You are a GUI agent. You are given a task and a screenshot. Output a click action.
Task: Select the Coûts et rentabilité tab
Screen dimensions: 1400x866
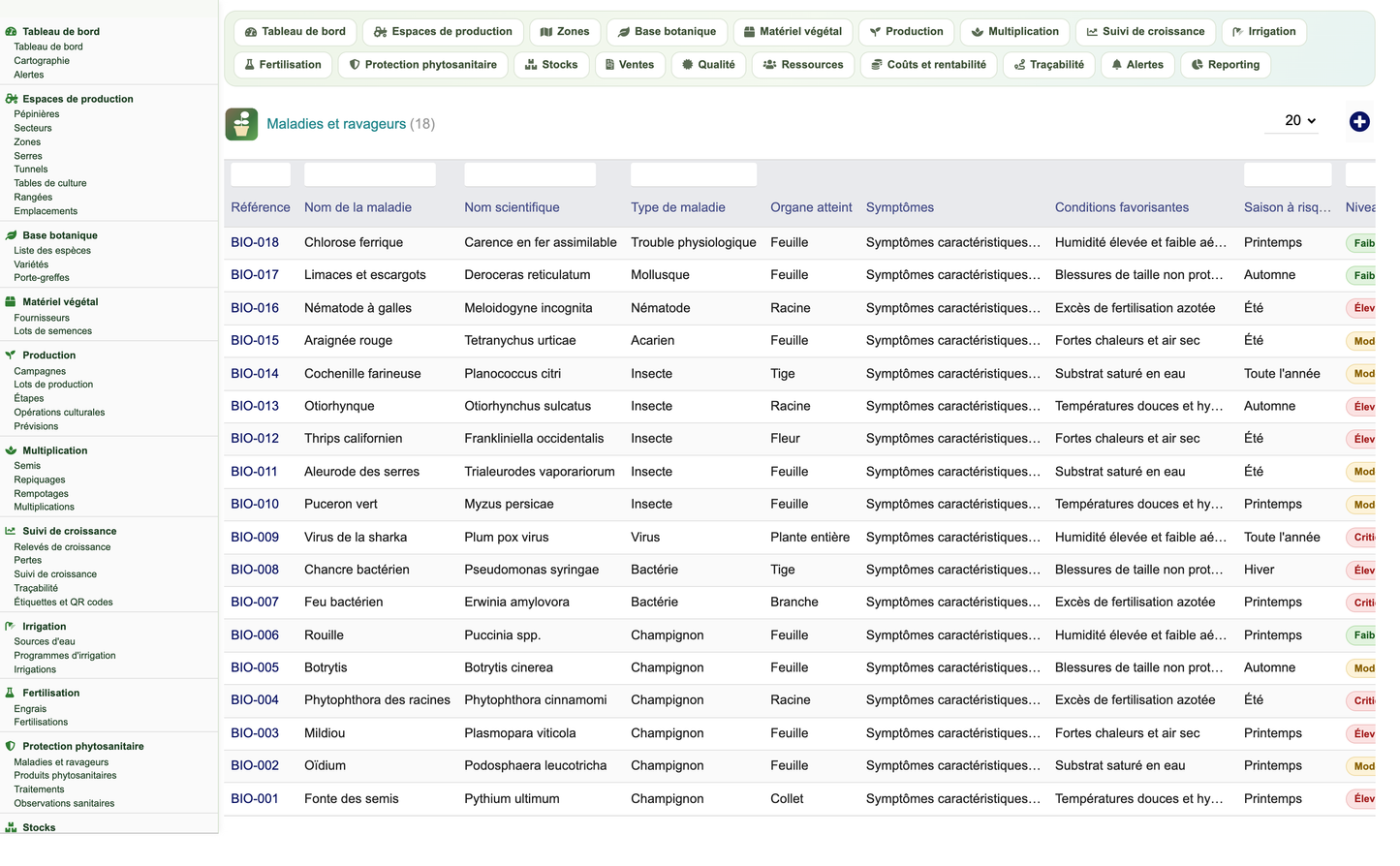[x=928, y=65]
